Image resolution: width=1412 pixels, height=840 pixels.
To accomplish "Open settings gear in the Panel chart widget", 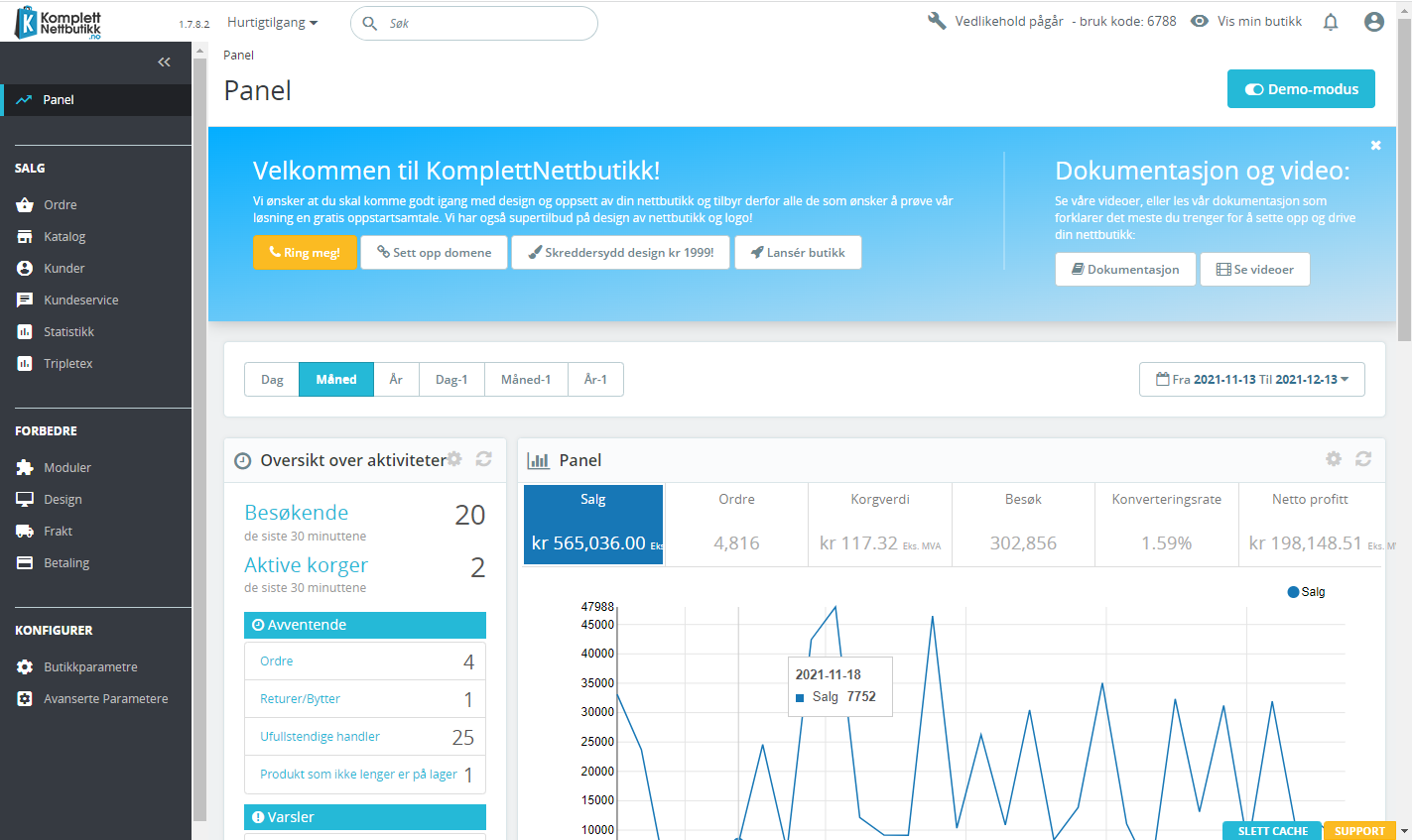I will click(x=1334, y=458).
